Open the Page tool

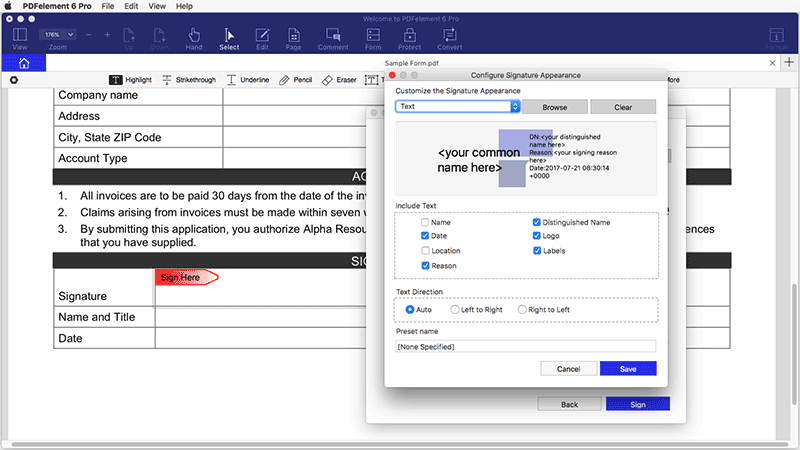coord(293,39)
